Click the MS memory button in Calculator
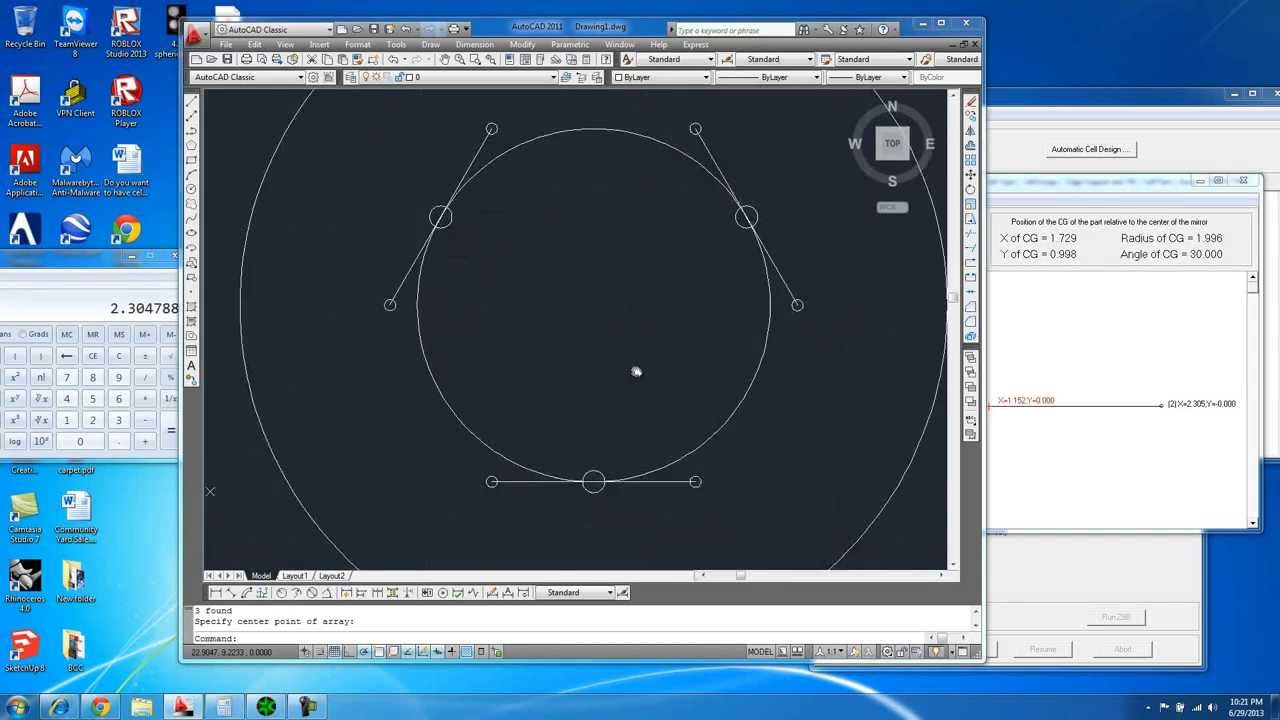 click(x=118, y=334)
